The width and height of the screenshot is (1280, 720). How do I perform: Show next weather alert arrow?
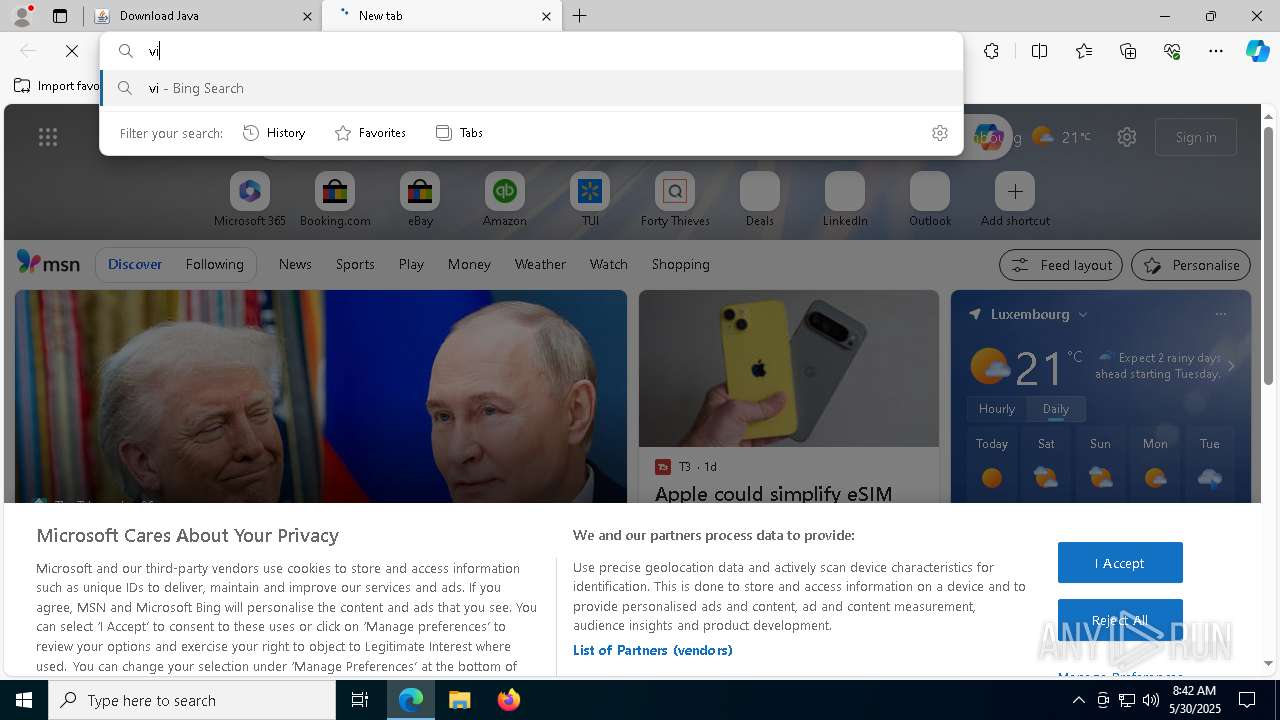point(1231,366)
